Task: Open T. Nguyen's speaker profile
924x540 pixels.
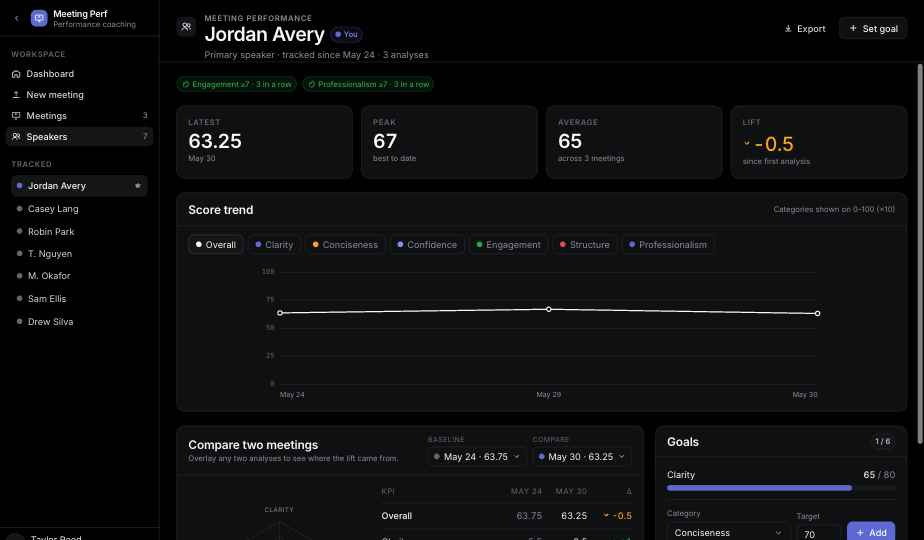Action: tap(80, 253)
